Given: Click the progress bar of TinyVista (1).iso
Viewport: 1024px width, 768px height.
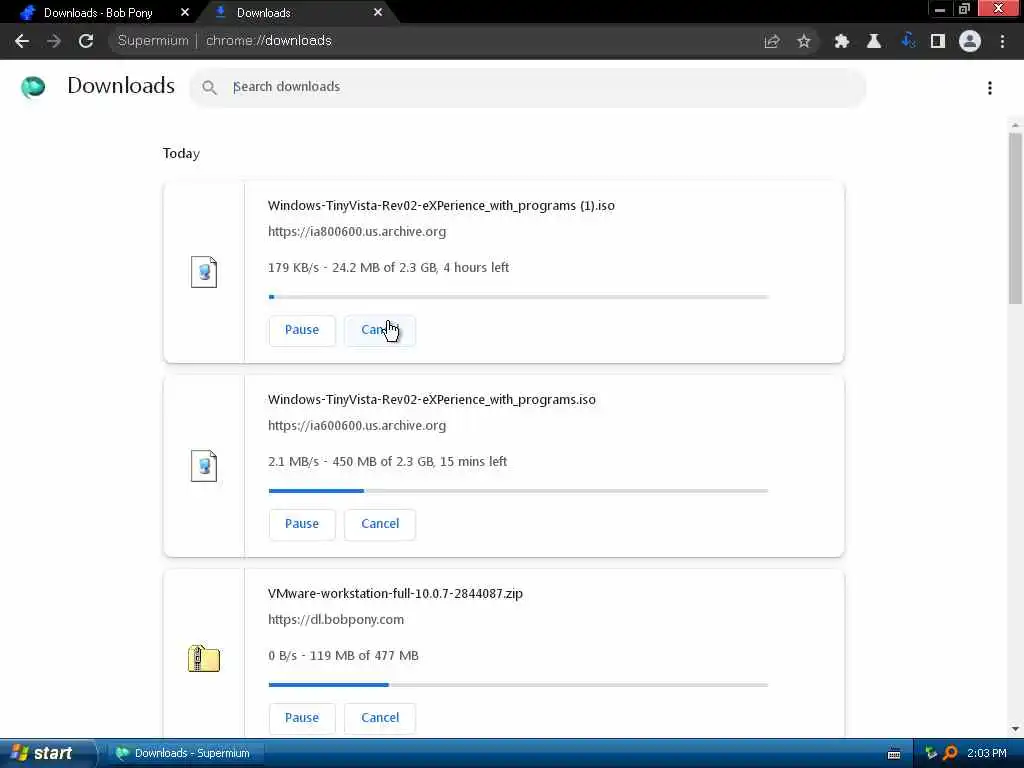Looking at the screenshot, I should tap(518, 297).
